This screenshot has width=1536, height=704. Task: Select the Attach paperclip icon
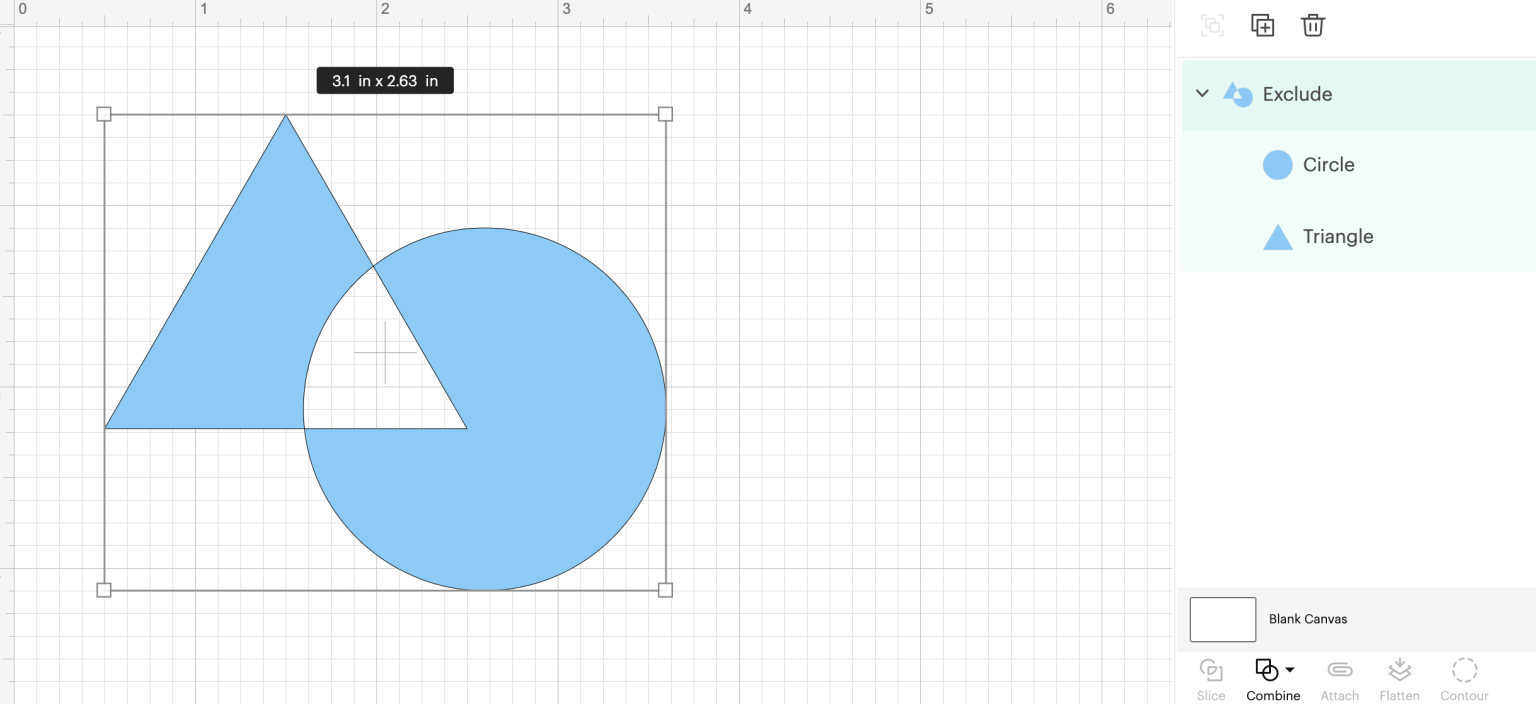[x=1339, y=670]
